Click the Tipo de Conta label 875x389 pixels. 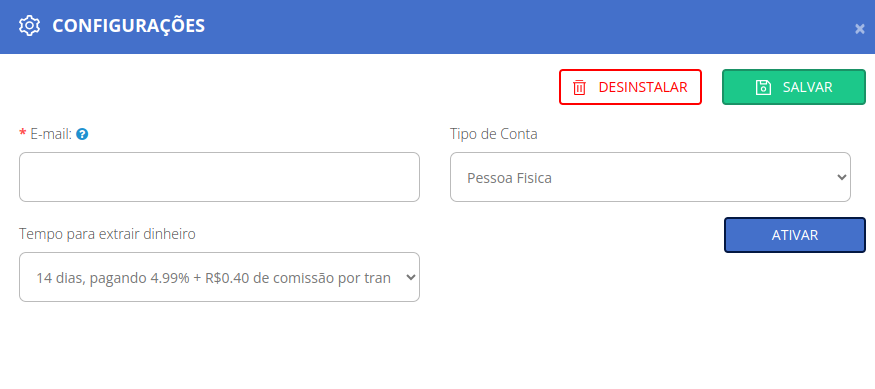[494, 134]
